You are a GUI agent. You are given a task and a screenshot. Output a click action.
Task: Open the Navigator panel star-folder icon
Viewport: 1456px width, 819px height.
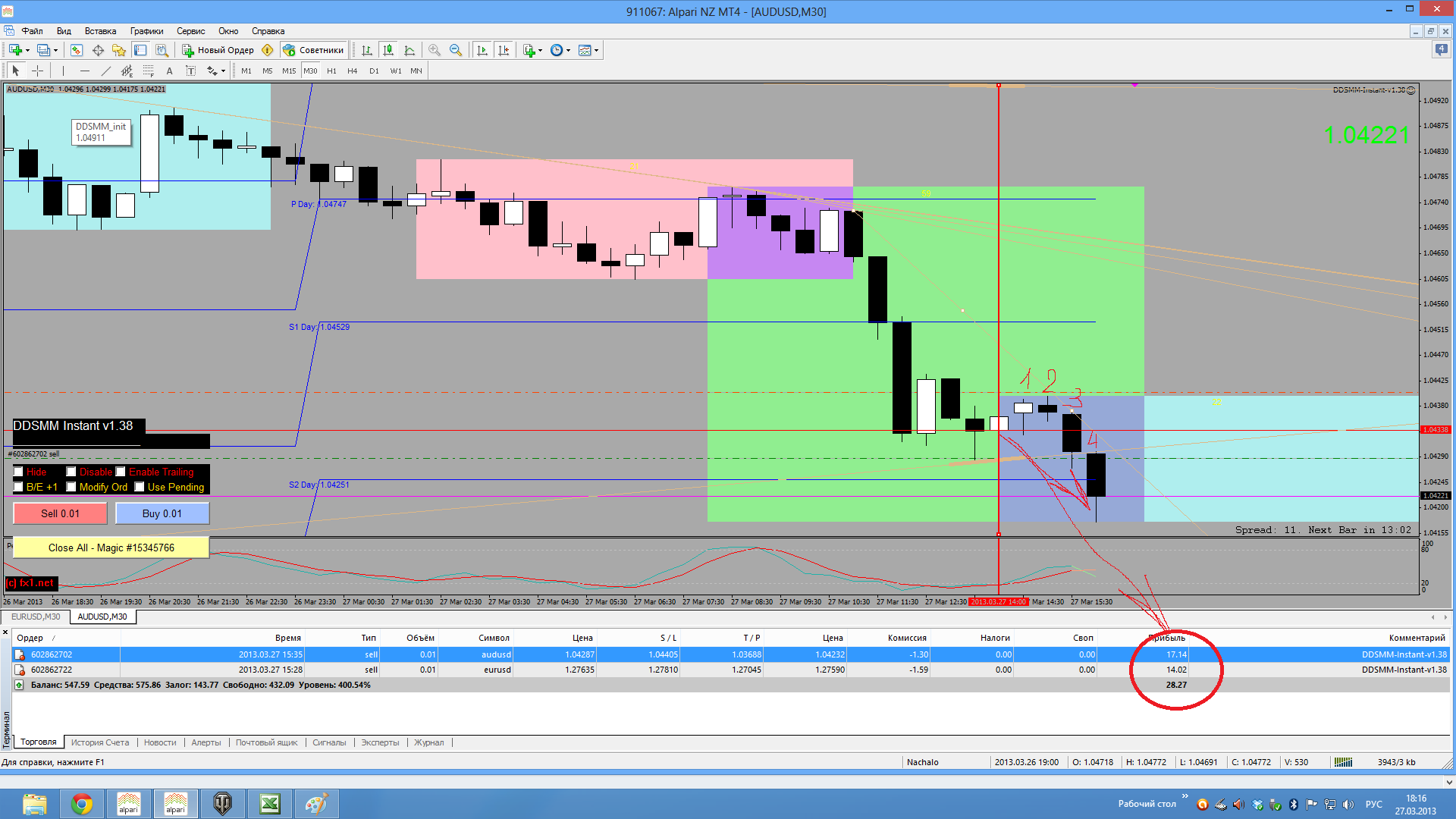pyautogui.click(x=119, y=50)
